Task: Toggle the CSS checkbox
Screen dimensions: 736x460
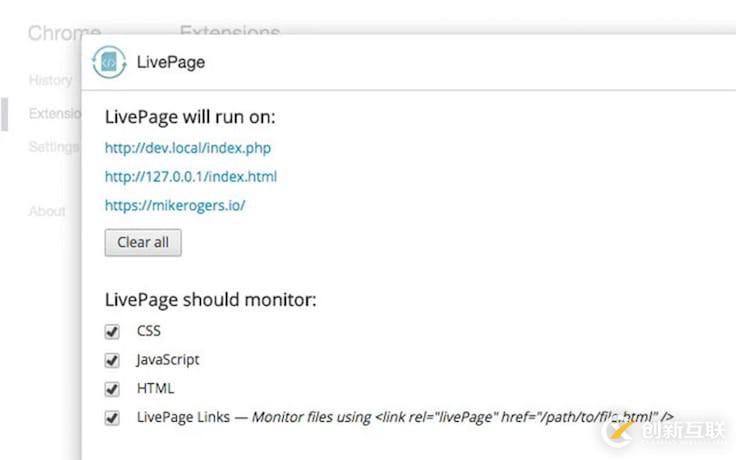Action: coord(112,331)
